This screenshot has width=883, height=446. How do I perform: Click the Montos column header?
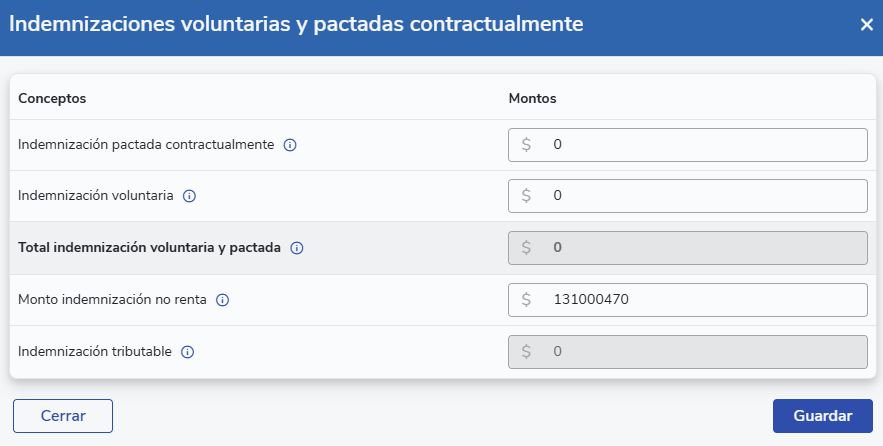click(532, 99)
